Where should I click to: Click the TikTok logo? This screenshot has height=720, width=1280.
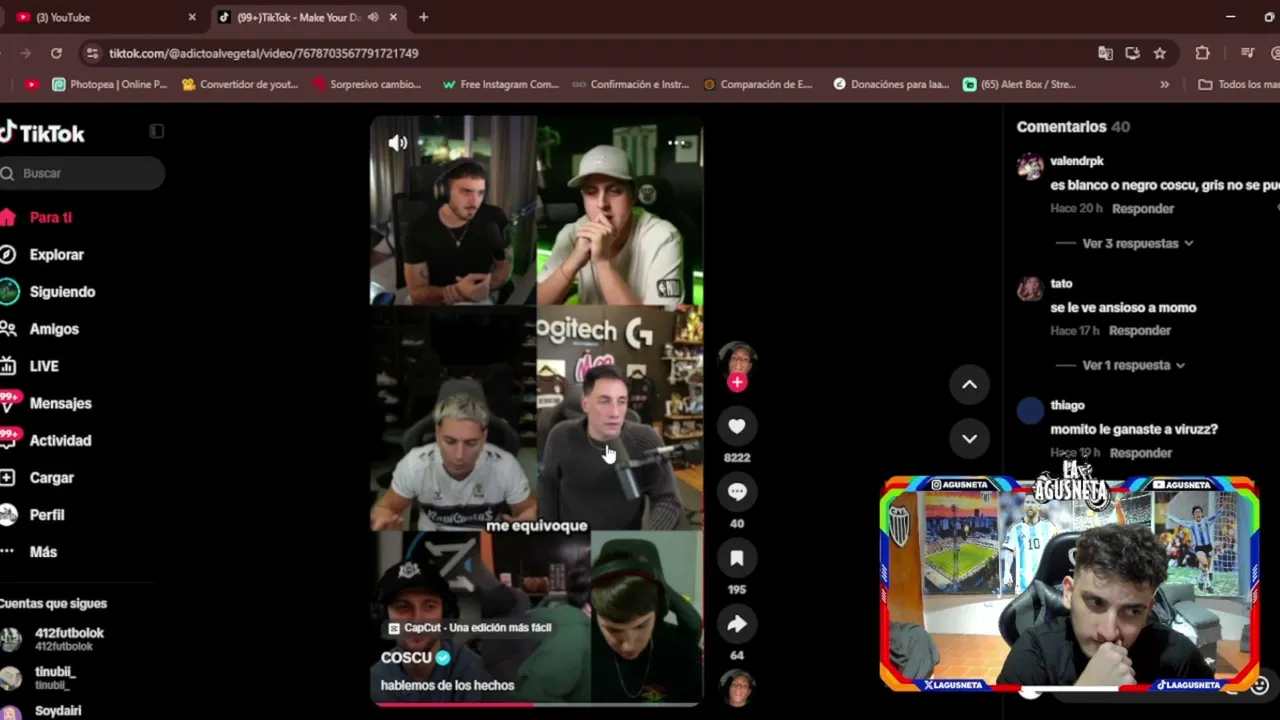42,133
